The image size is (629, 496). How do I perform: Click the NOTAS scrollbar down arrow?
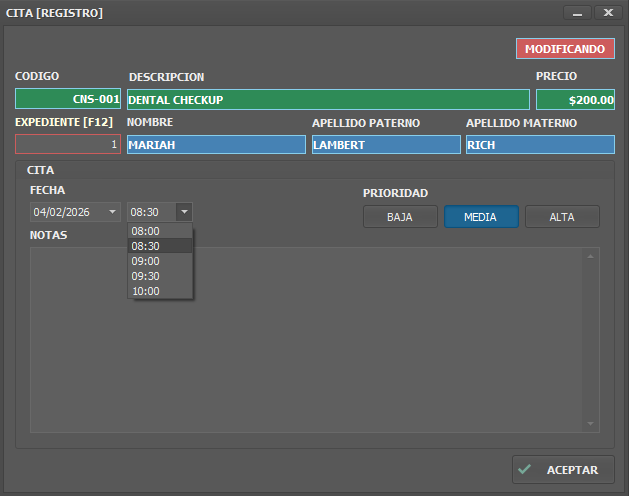(x=591, y=424)
